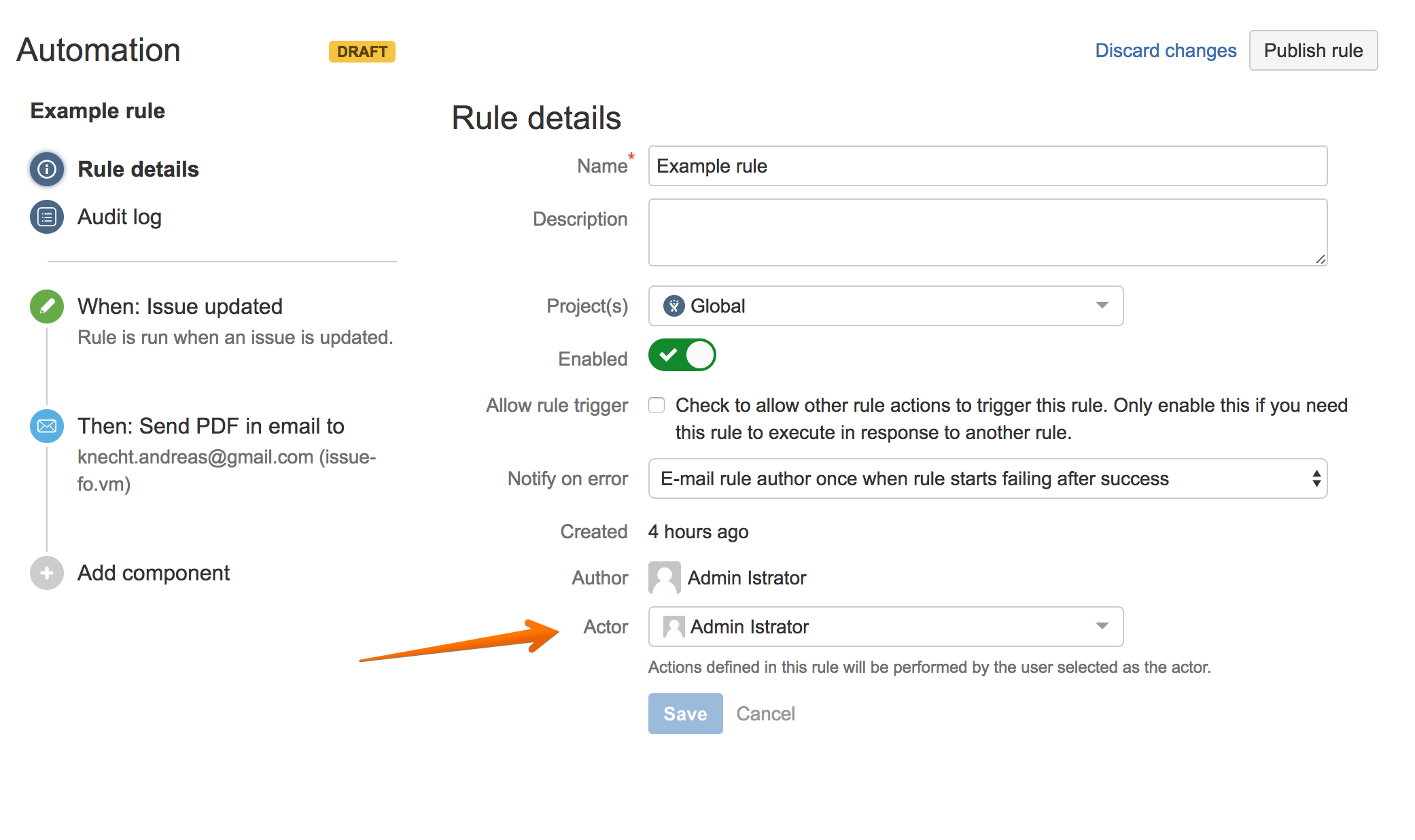The height and width of the screenshot is (840, 1415).
Task: Click the Publish rule button
Action: pyautogui.click(x=1312, y=50)
